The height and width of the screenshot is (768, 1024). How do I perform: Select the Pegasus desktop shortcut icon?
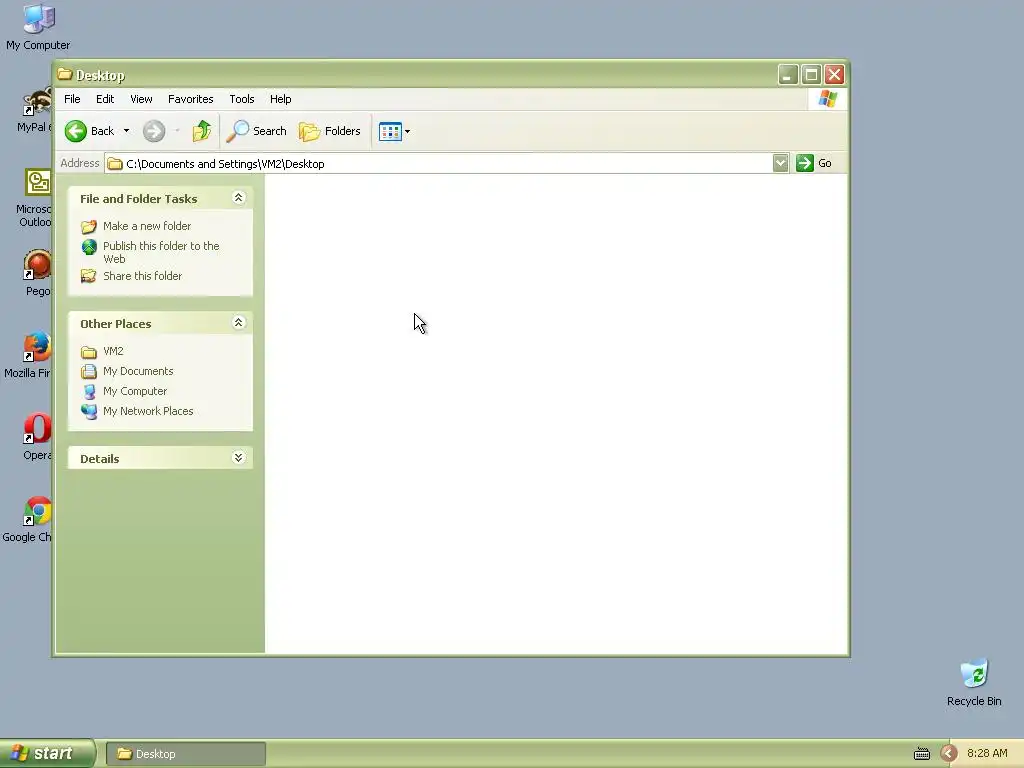pyautogui.click(x=37, y=273)
